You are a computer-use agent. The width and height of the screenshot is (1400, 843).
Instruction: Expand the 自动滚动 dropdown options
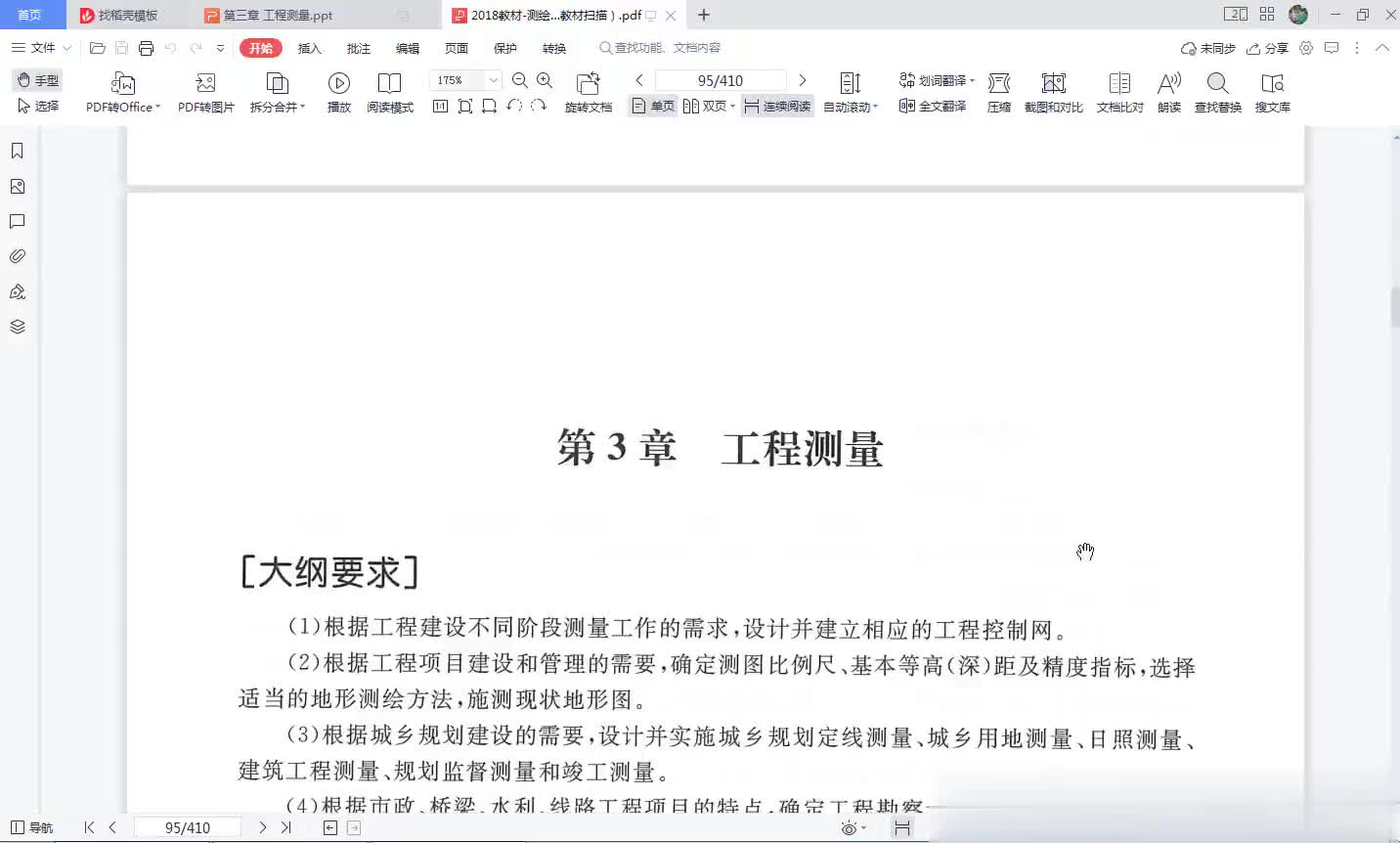875,108
